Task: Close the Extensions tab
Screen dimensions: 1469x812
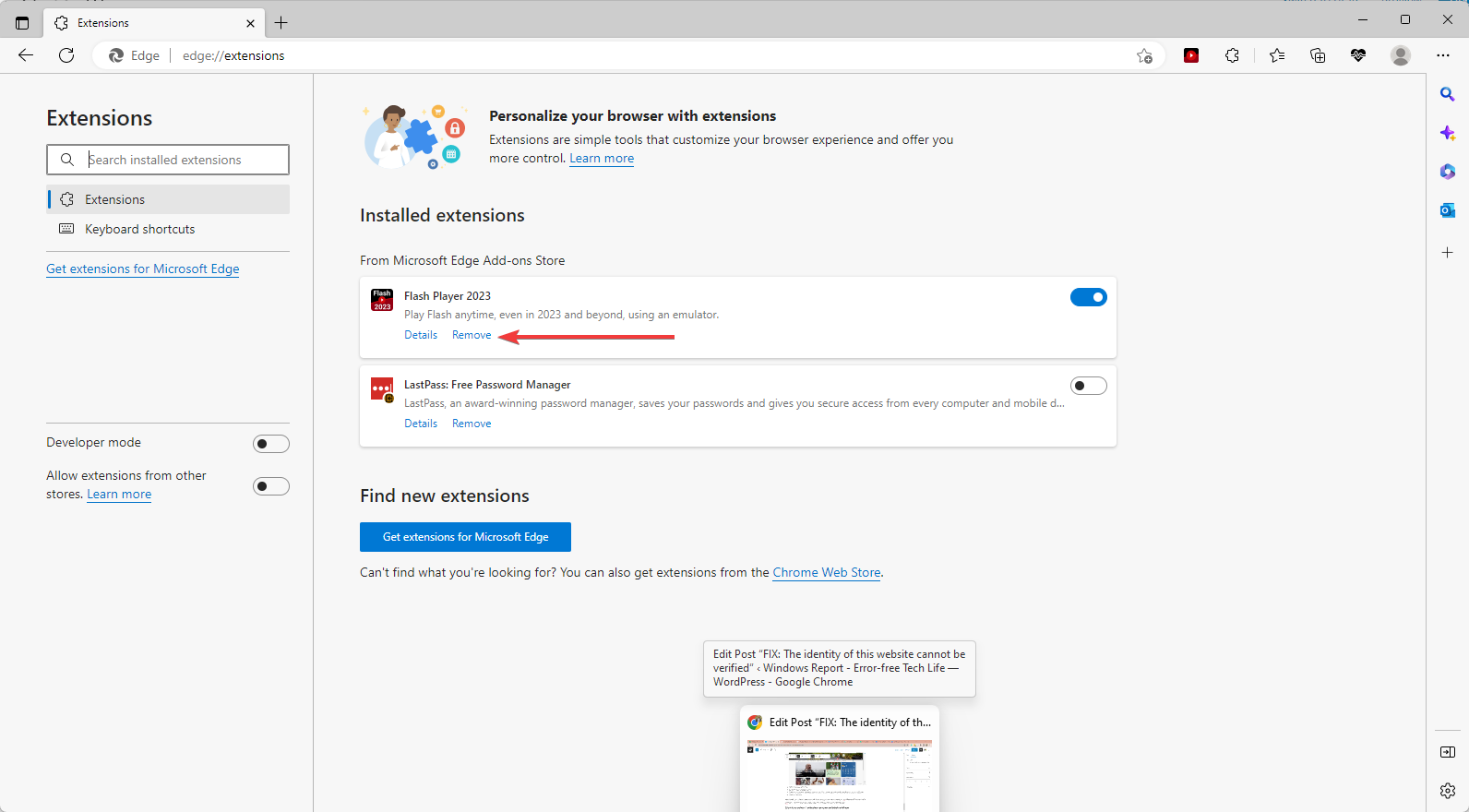Action: (x=250, y=23)
